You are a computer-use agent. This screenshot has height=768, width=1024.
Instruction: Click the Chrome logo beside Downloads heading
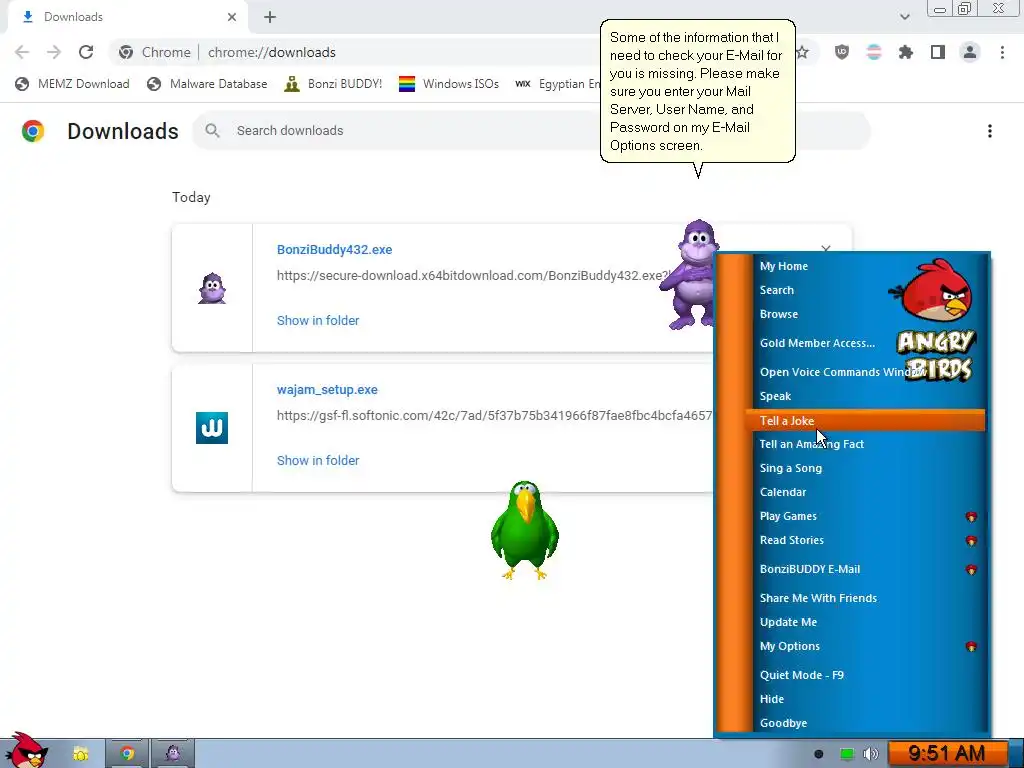pos(33,131)
